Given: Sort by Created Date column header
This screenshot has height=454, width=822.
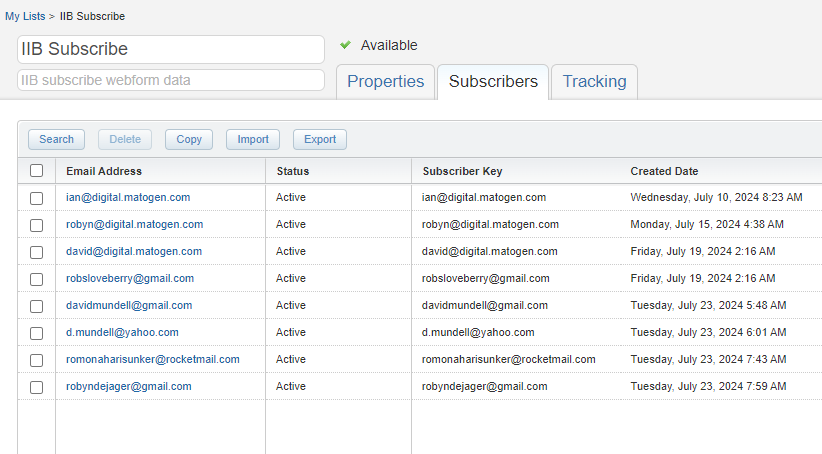Looking at the screenshot, I should coord(664,171).
